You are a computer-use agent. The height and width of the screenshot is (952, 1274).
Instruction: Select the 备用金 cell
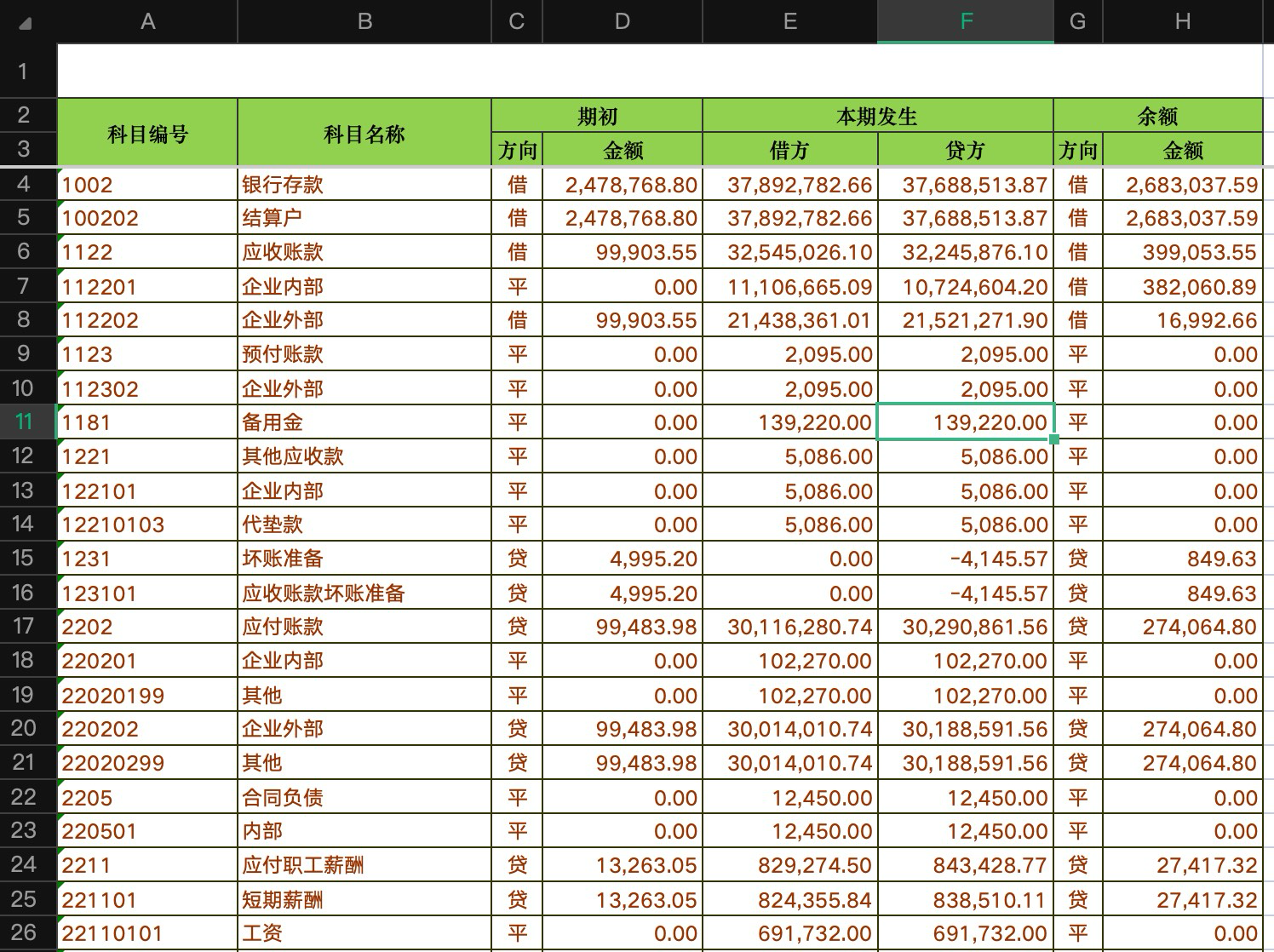pyautogui.click(x=364, y=422)
